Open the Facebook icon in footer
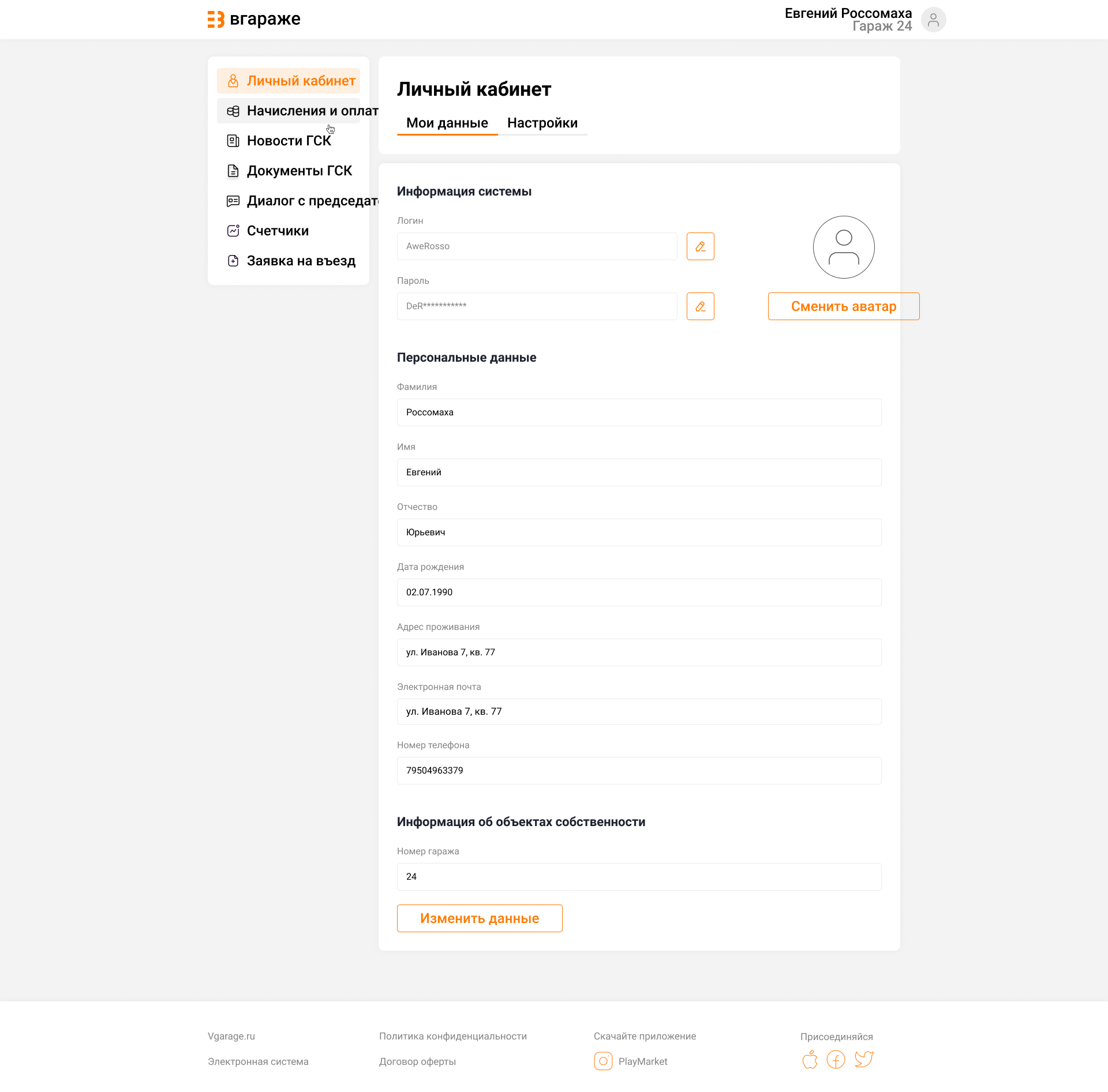This screenshot has height=1092, width=1108. click(x=836, y=1060)
